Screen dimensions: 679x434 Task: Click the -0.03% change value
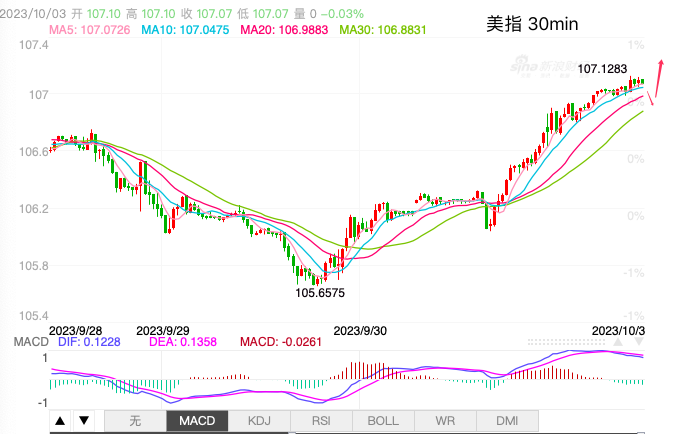point(342,14)
